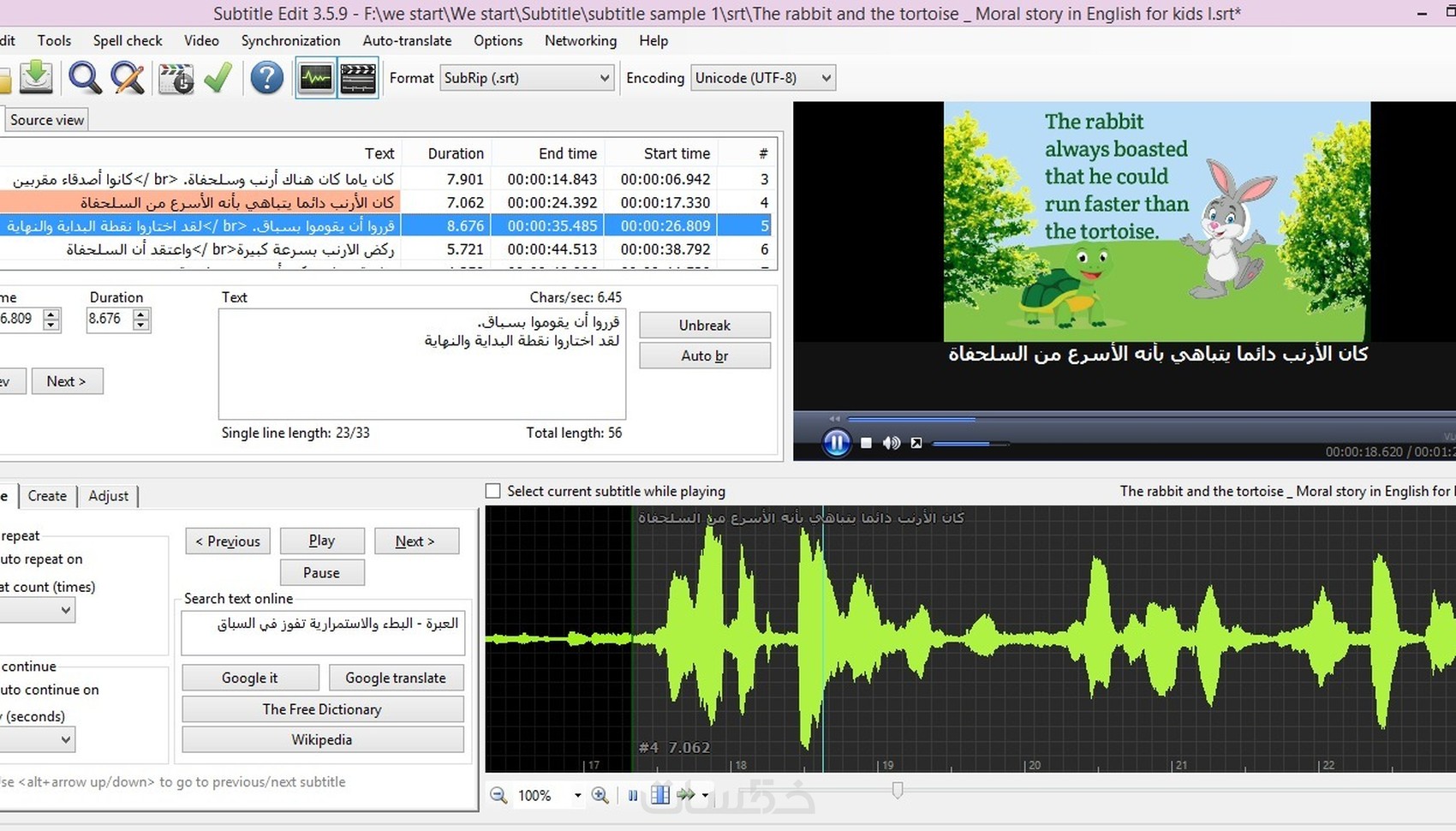The image size is (1456, 831).
Task: Enable Select current subtitle while playing
Action: click(492, 491)
